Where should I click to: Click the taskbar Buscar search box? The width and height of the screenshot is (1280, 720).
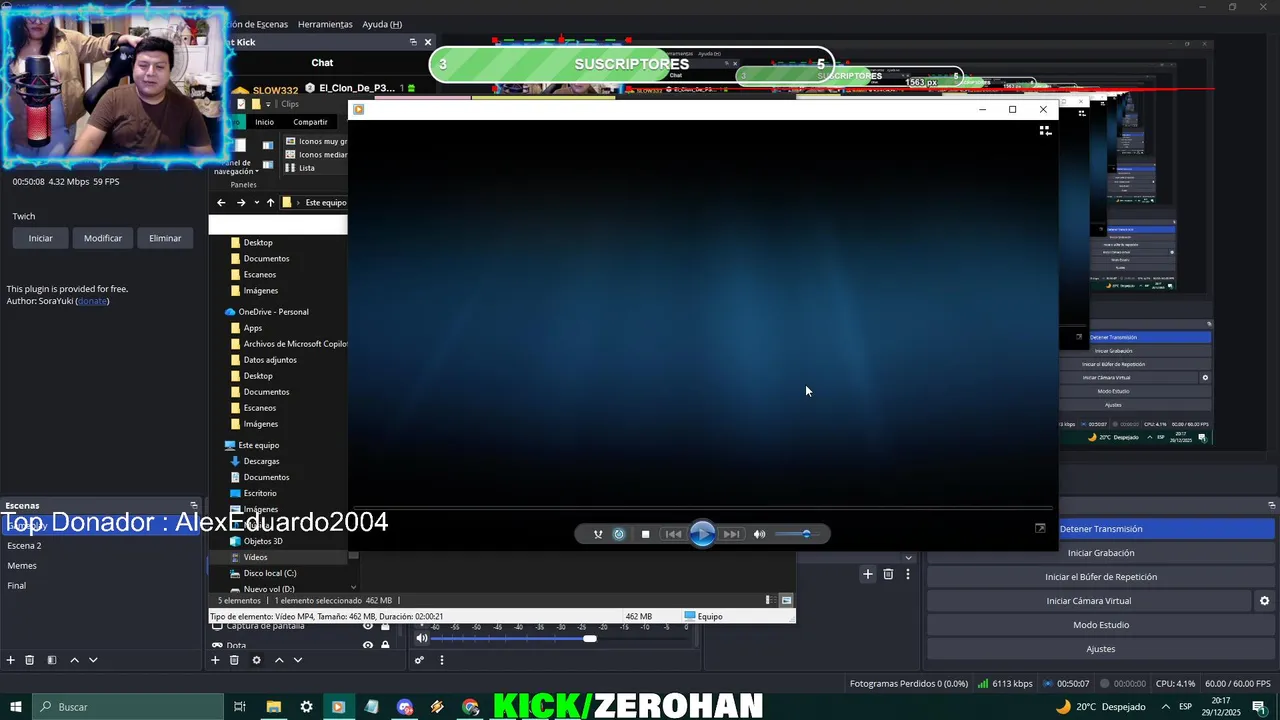(127, 707)
